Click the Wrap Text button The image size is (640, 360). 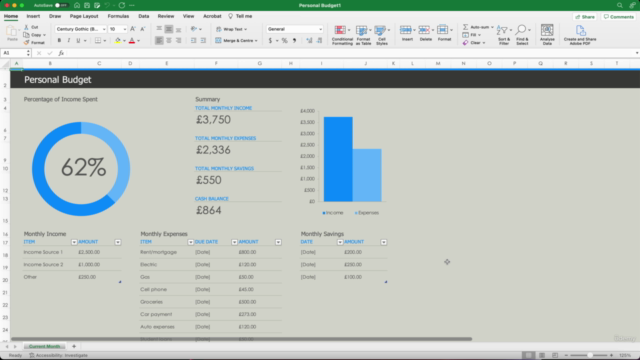click(x=231, y=29)
